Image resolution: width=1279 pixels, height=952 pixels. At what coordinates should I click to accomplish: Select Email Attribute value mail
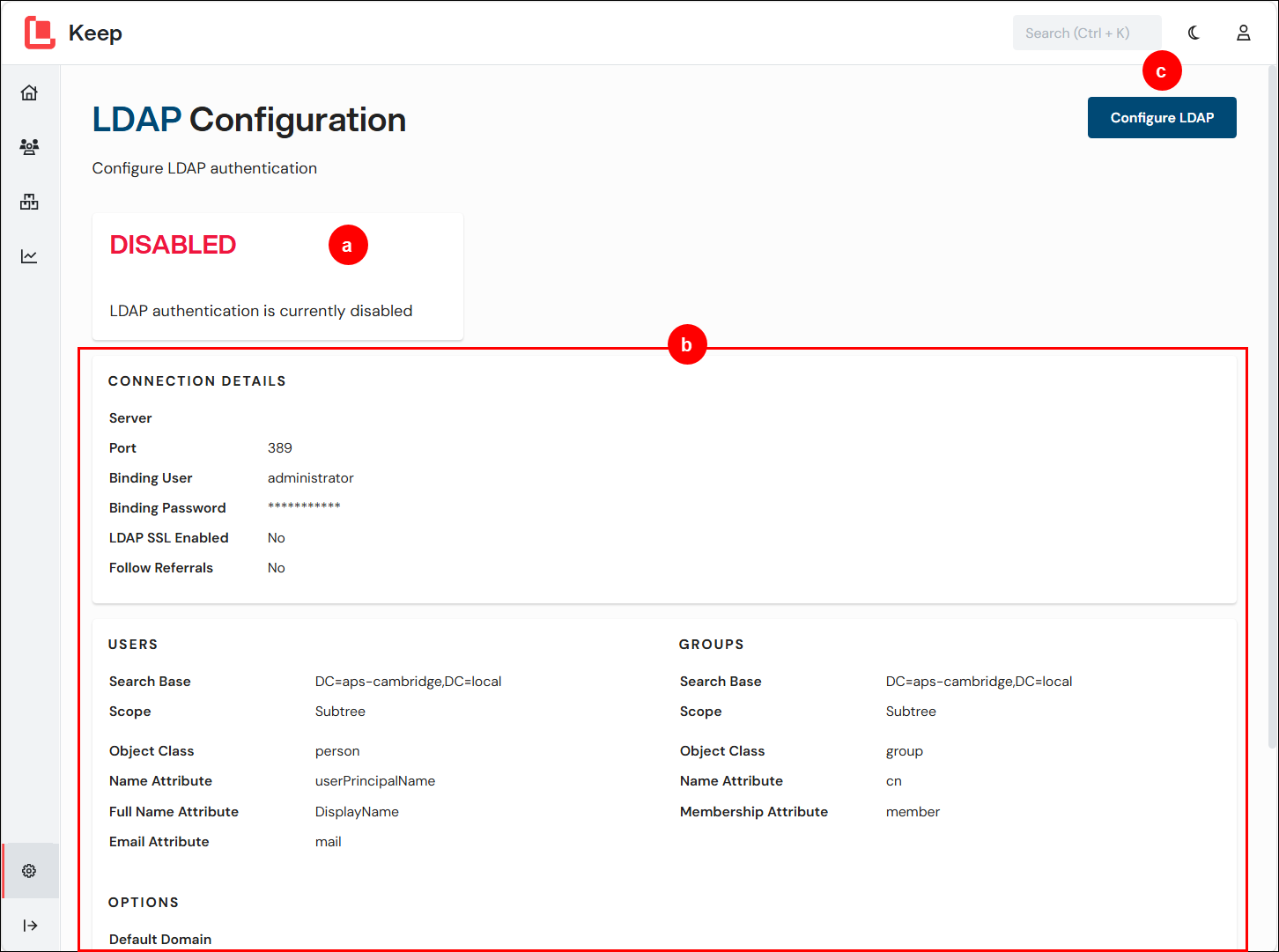[x=329, y=842]
